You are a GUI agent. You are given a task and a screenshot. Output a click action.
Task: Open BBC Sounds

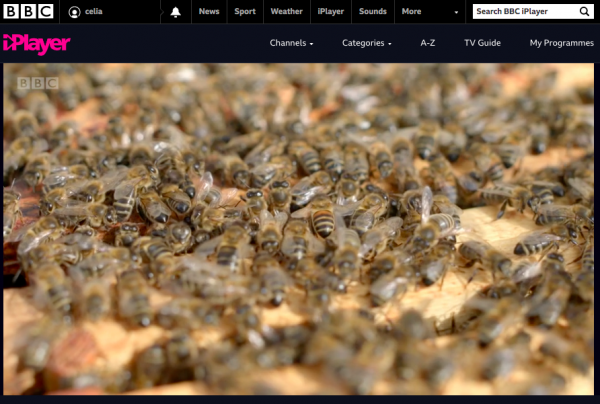[x=373, y=11]
